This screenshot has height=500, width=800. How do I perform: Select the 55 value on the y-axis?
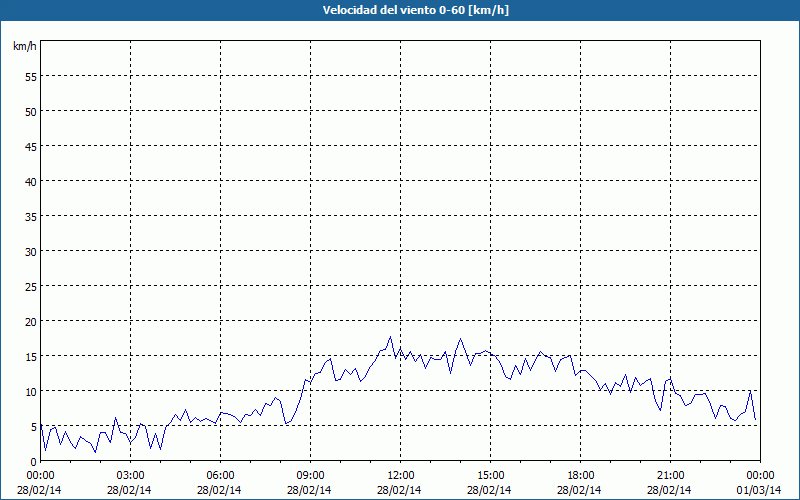pyautogui.click(x=31, y=77)
